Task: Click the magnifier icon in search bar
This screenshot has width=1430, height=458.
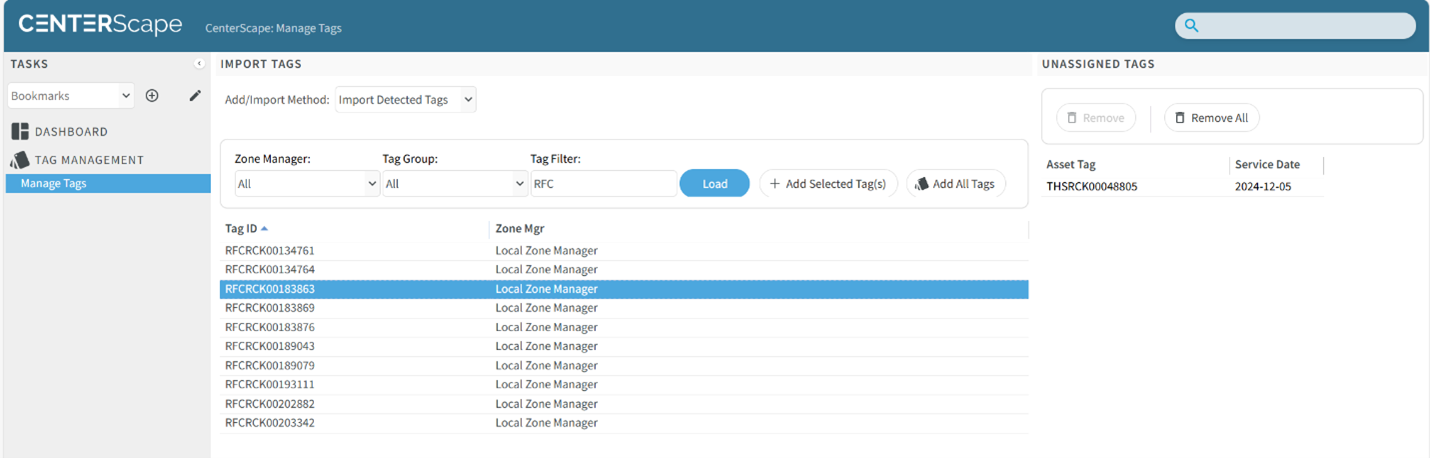Action: (1191, 26)
